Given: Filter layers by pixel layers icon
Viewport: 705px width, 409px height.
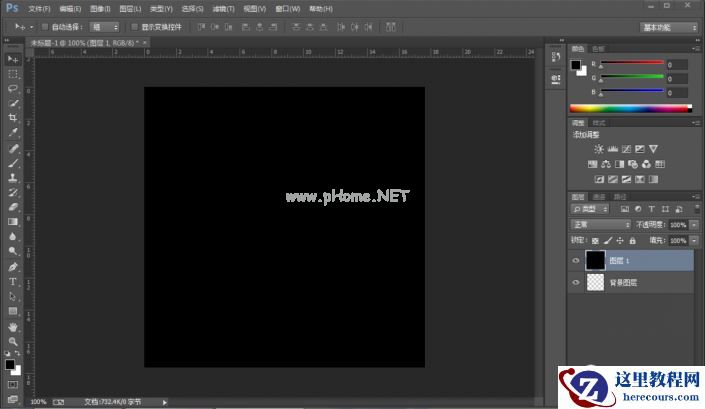Looking at the screenshot, I should pyautogui.click(x=625, y=209).
